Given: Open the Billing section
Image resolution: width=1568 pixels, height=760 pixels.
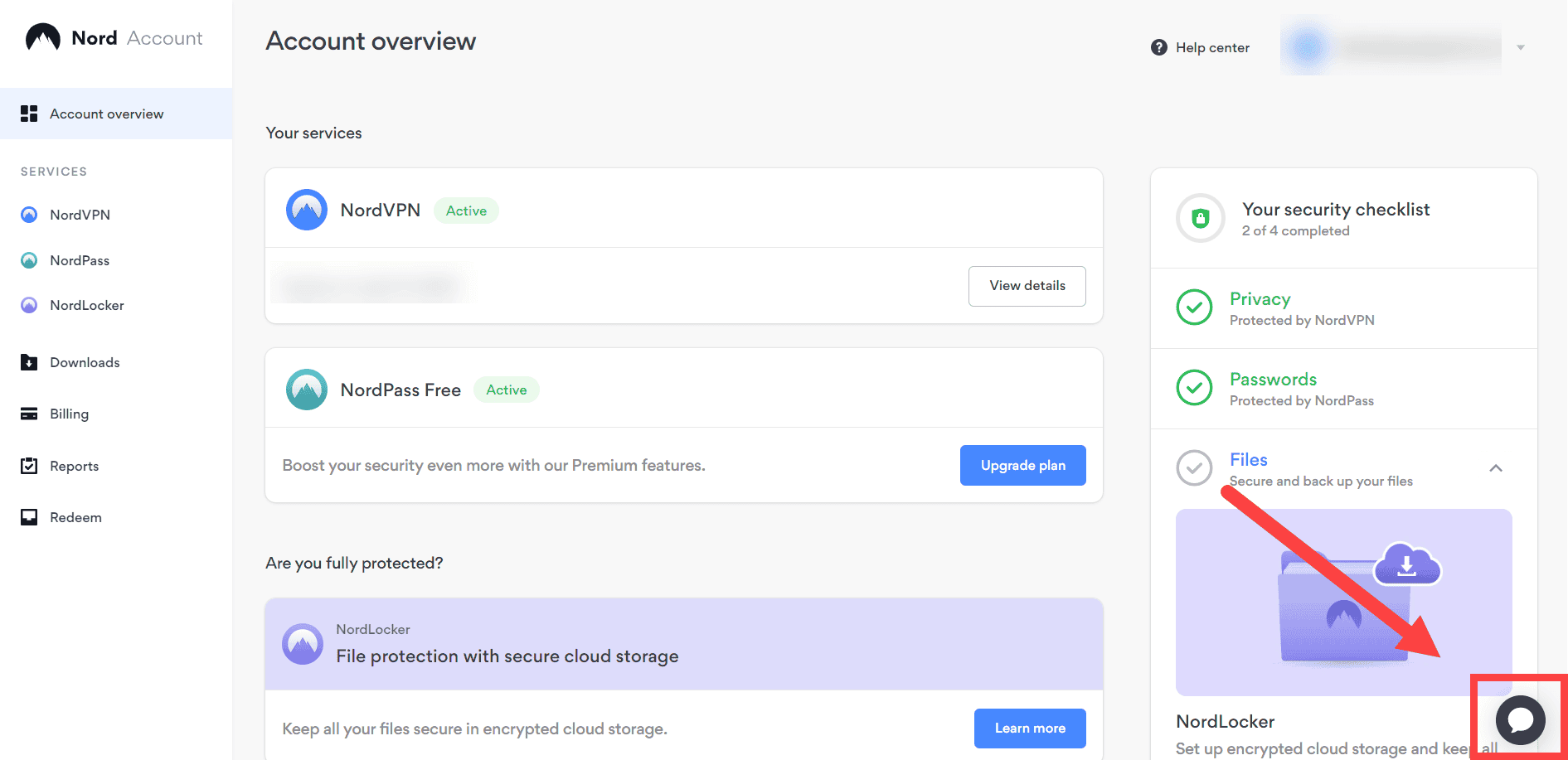Looking at the screenshot, I should coord(69,414).
